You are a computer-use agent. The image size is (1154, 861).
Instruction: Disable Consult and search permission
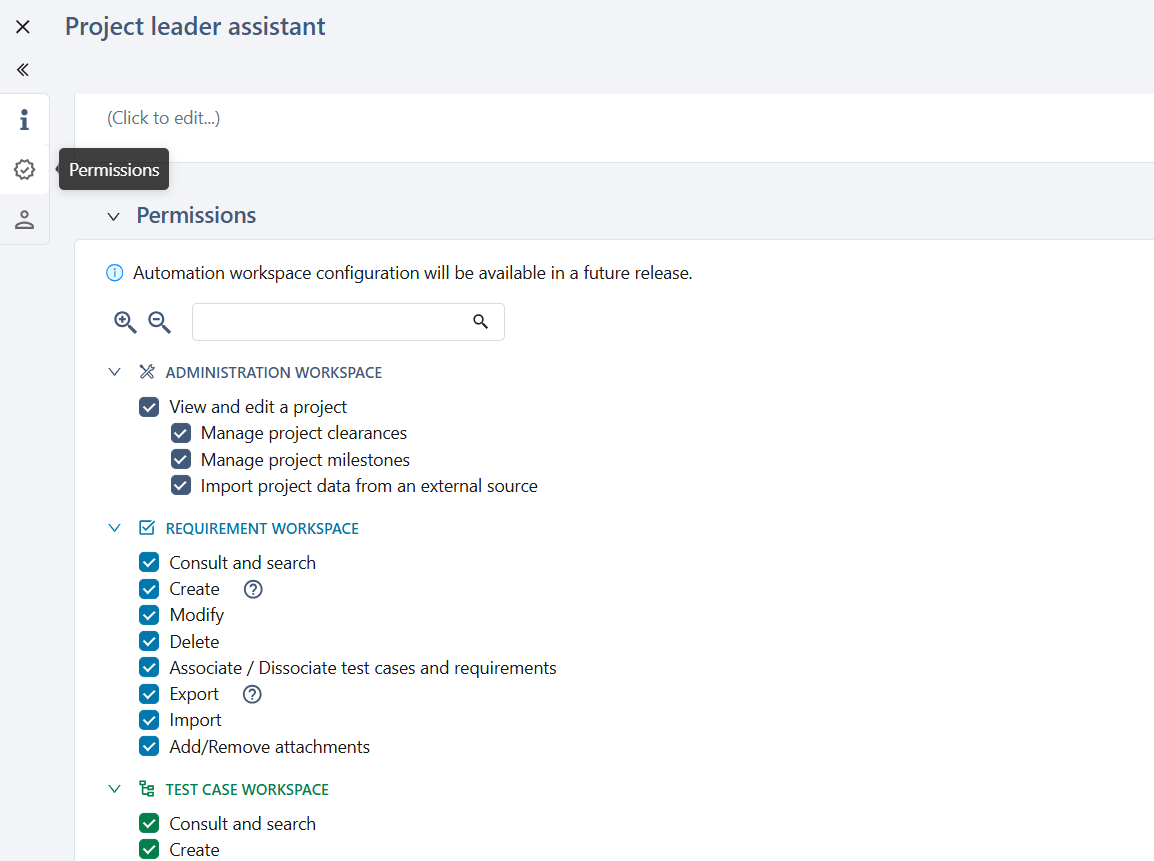[x=149, y=562]
